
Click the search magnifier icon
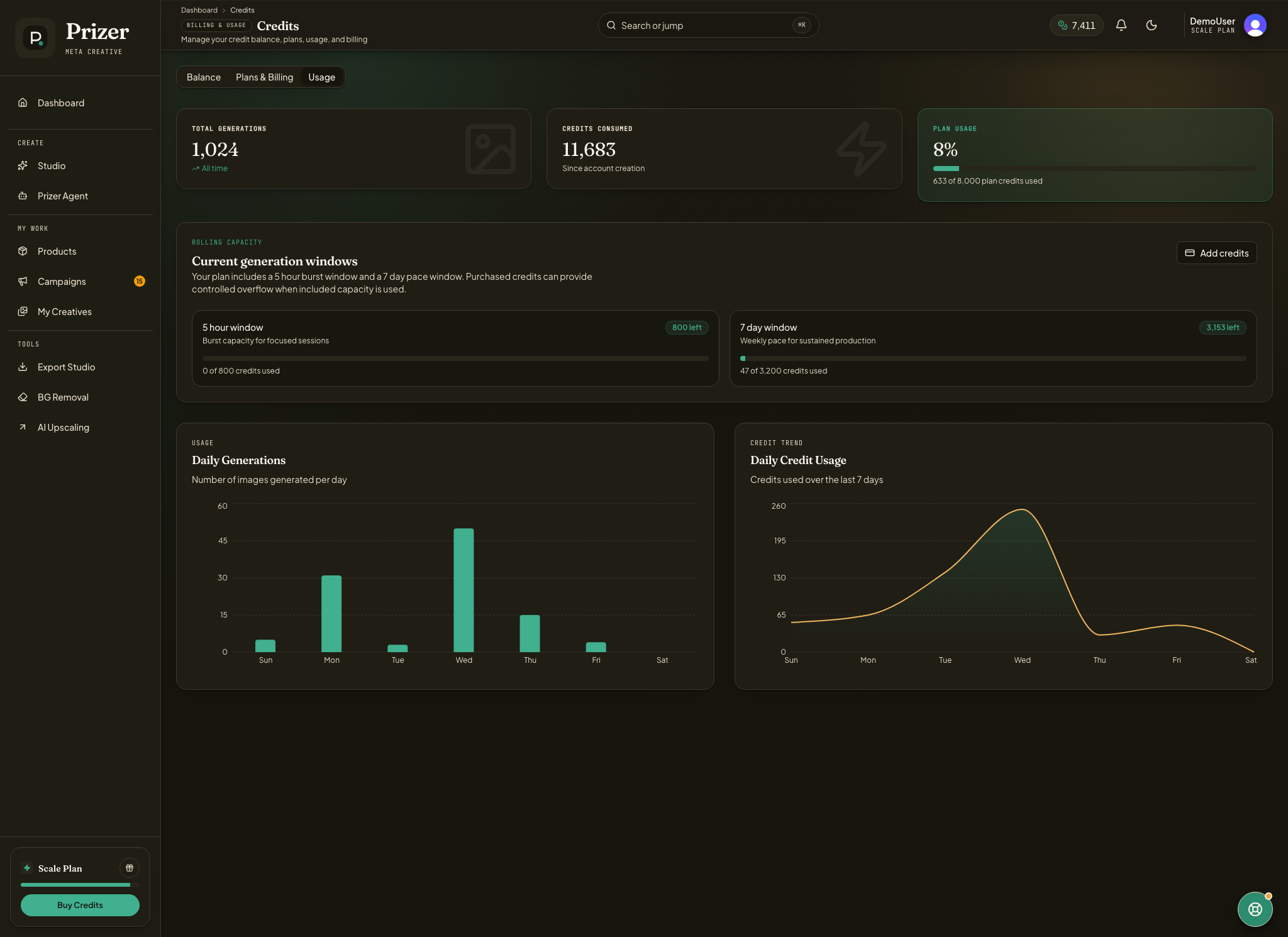coord(611,25)
